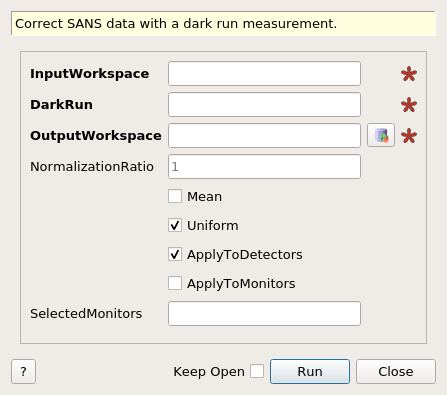
Task: Click the red asterisk beside DarkRun
Action: [x=409, y=105]
